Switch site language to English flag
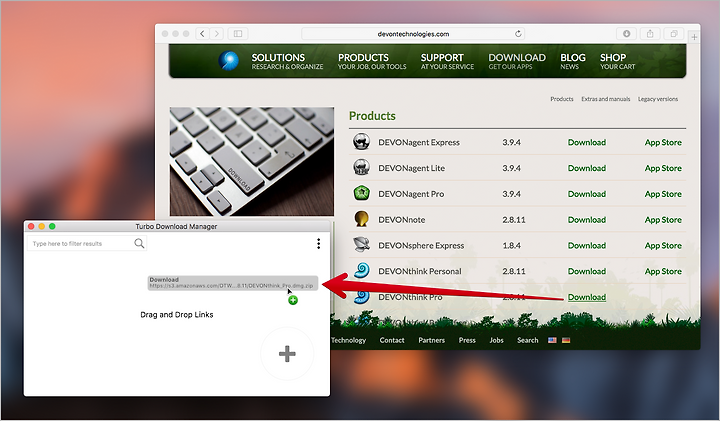Viewport: 720px width, 421px height. (552, 340)
